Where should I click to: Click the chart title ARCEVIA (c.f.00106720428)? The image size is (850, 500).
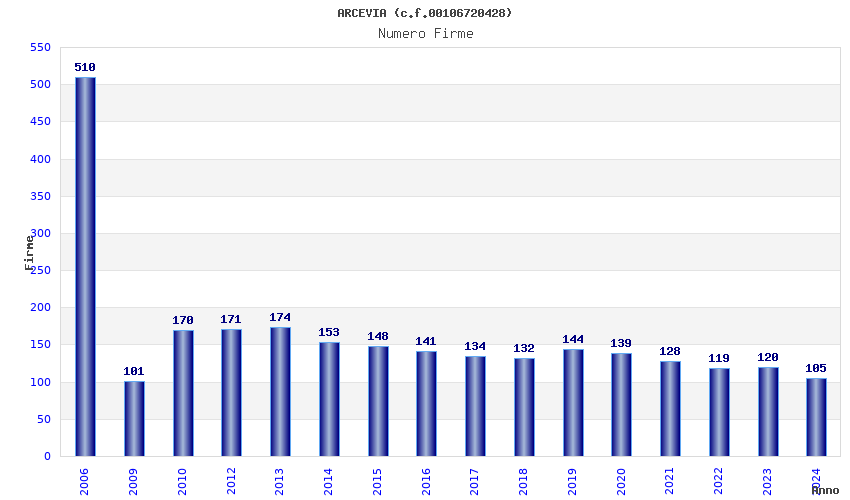click(x=424, y=13)
